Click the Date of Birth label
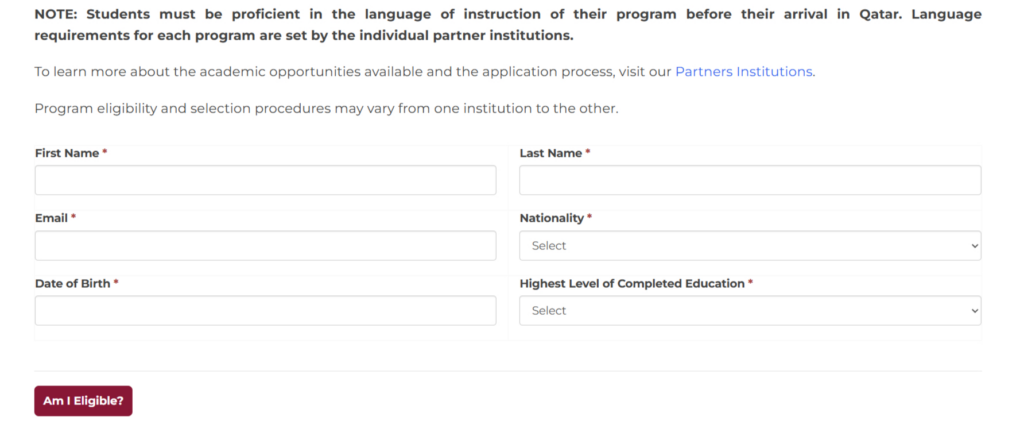The image size is (1024, 432). (72, 283)
